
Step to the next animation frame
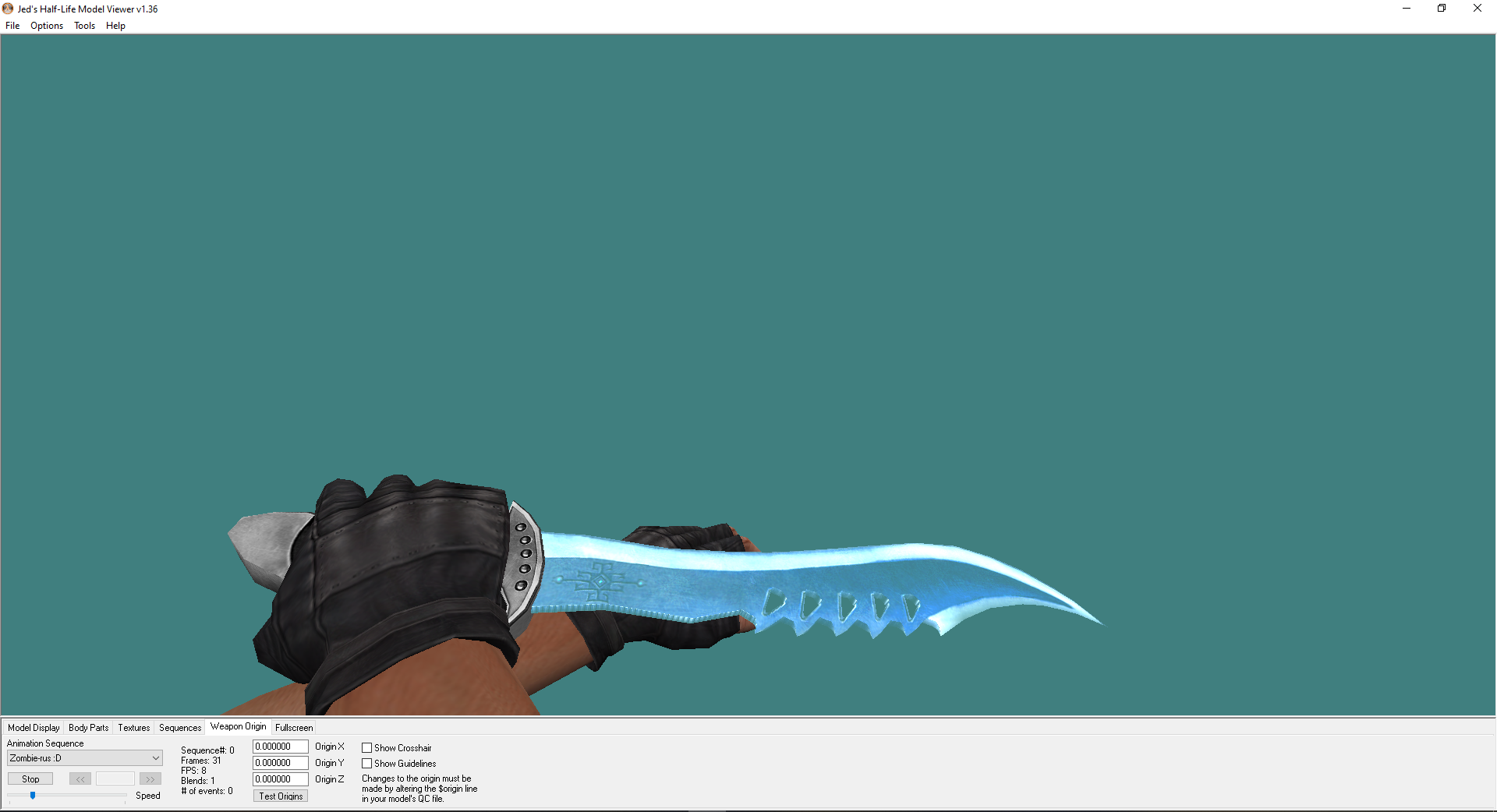tap(150, 779)
